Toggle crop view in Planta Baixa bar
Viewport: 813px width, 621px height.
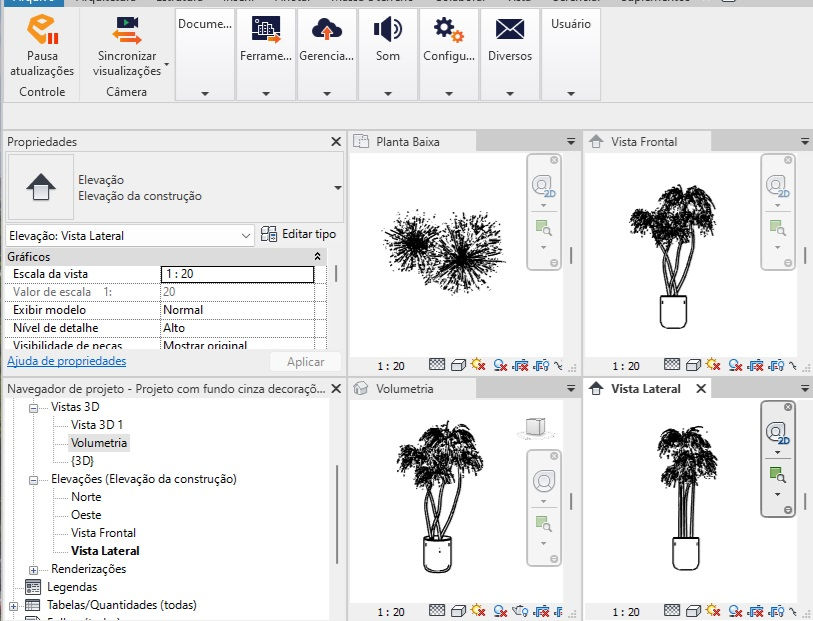(x=520, y=365)
